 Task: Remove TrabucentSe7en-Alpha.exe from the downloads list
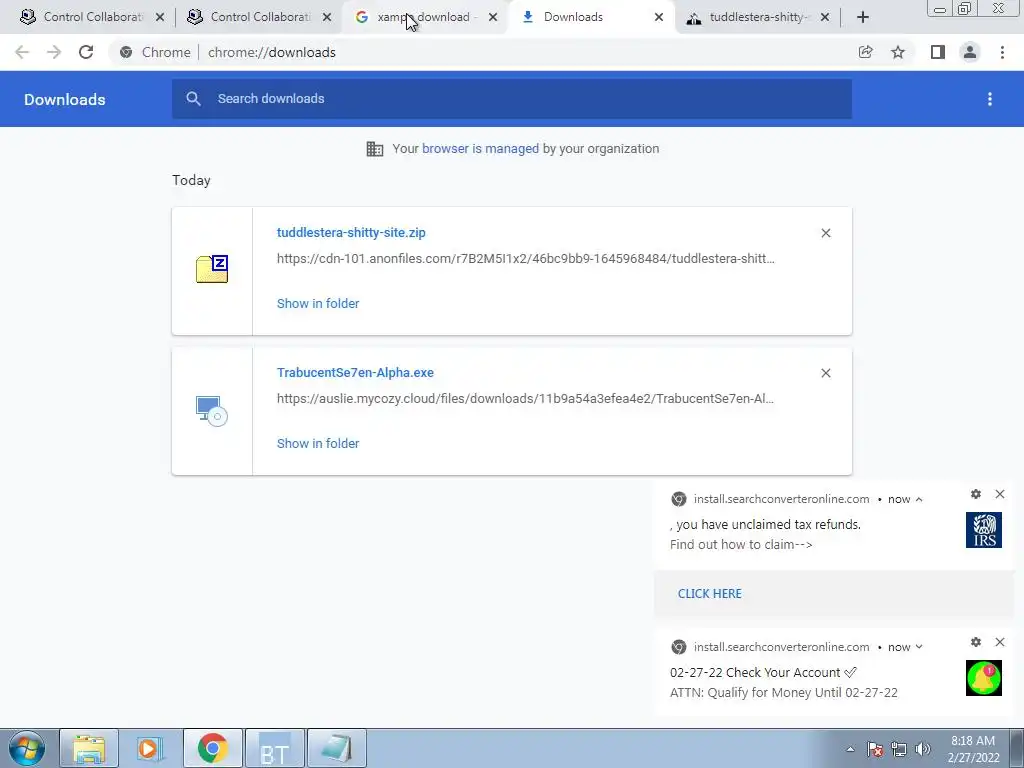coord(826,373)
